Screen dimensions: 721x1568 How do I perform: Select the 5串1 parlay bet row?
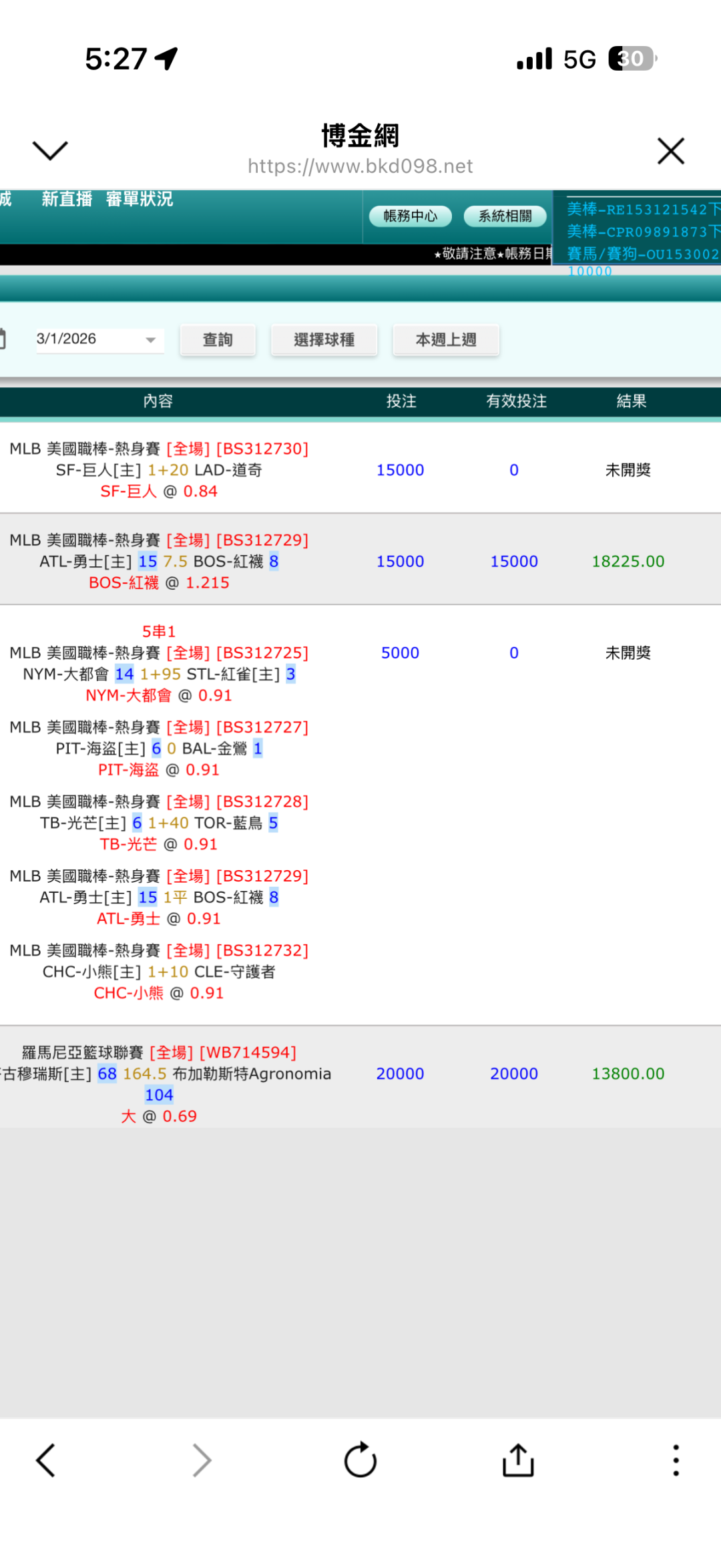[159, 631]
